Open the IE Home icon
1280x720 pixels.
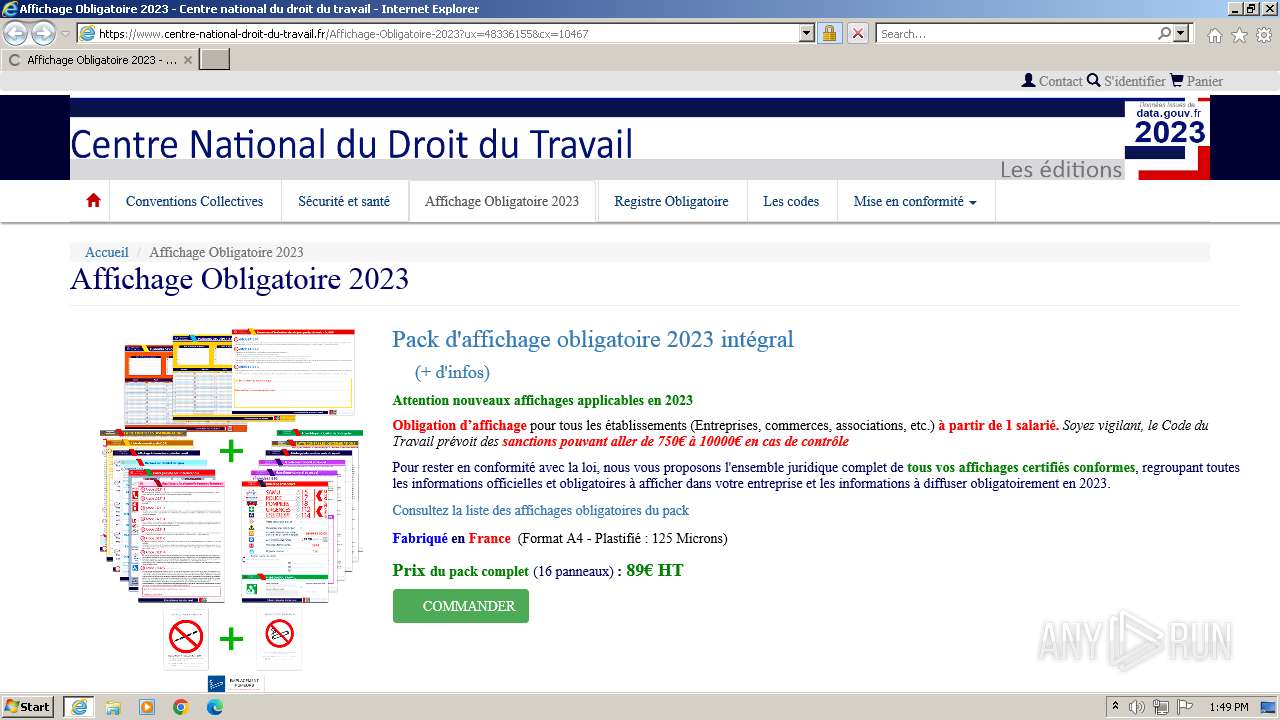[1214, 35]
